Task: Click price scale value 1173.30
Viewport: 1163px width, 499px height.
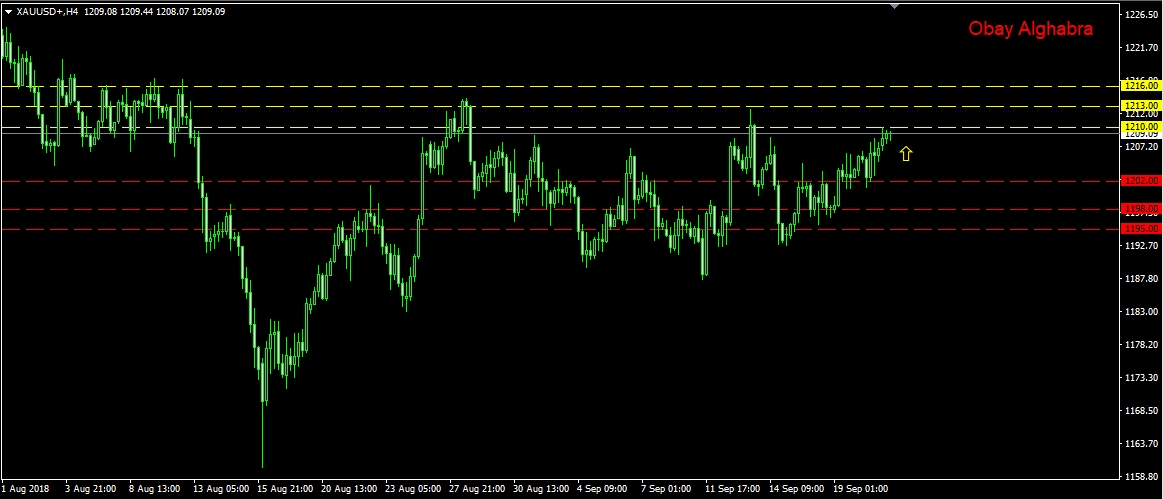Action: tap(1142, 378)
